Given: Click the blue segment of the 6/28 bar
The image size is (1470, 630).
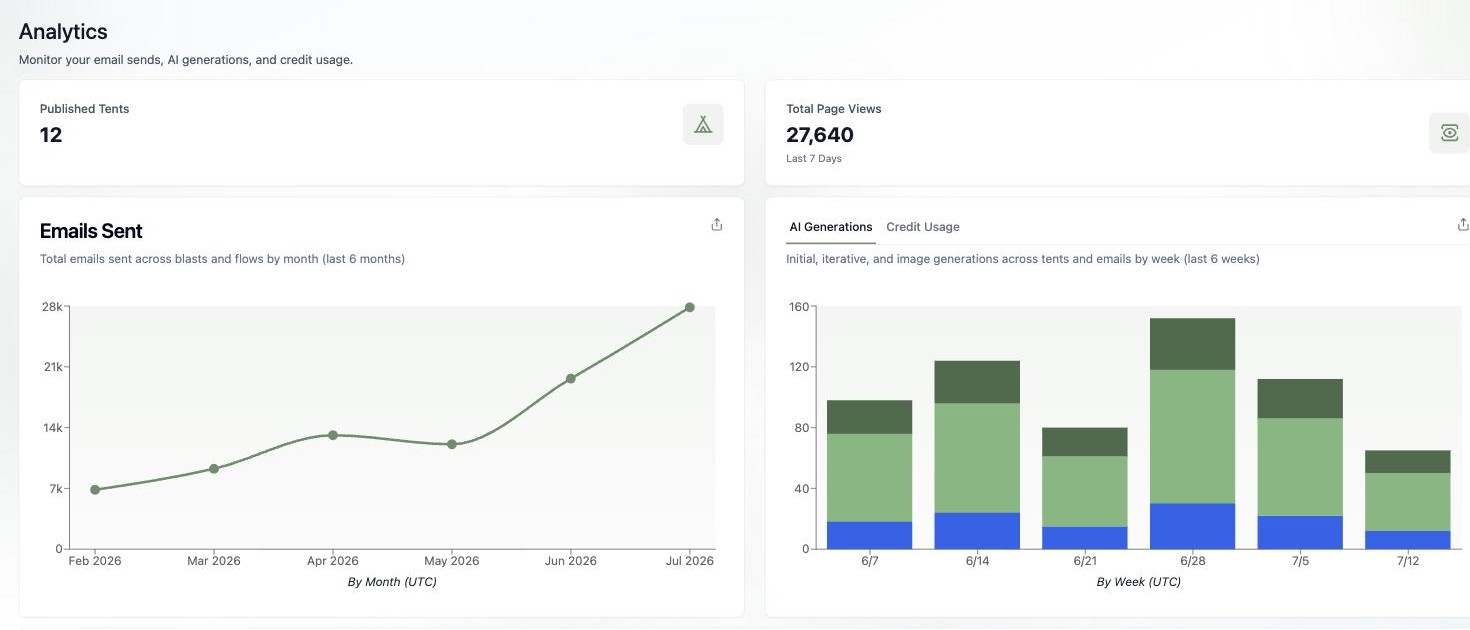Looking at the screenshot, I should click(1193, 526).
